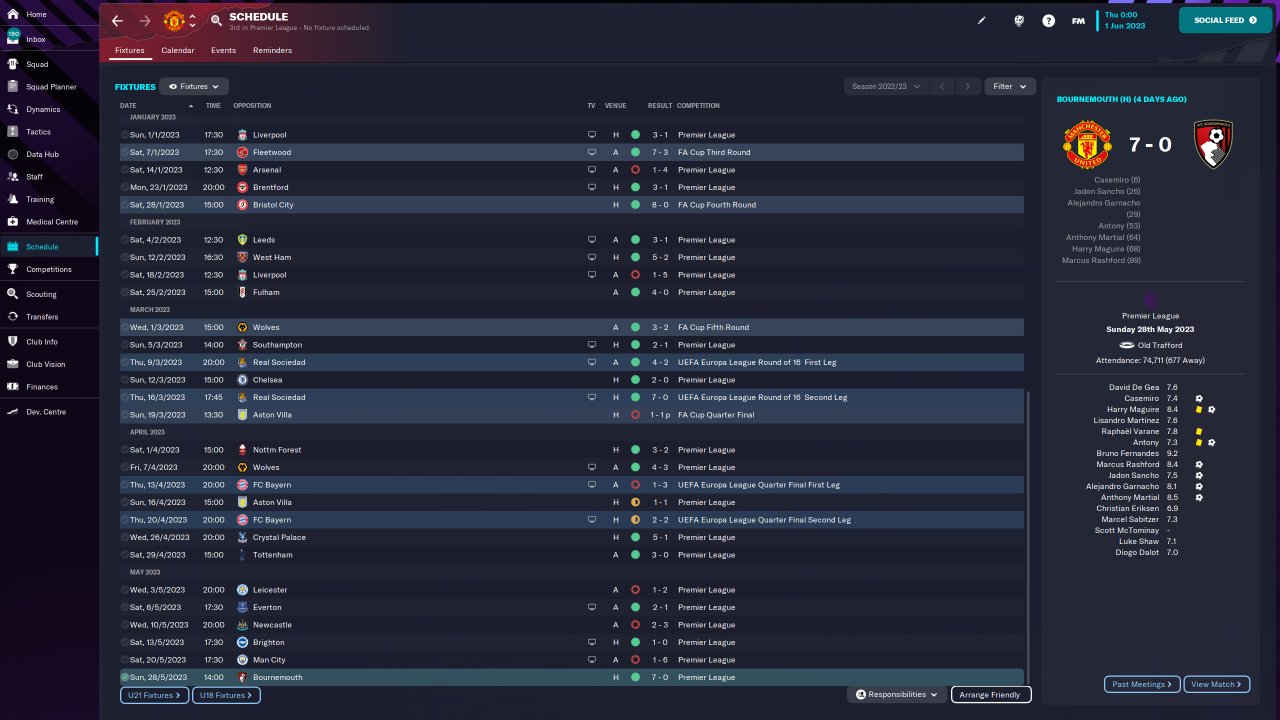The image size is (1280, 720).
Task: Sort by the Opposition column header
Action: pos(252,106)
